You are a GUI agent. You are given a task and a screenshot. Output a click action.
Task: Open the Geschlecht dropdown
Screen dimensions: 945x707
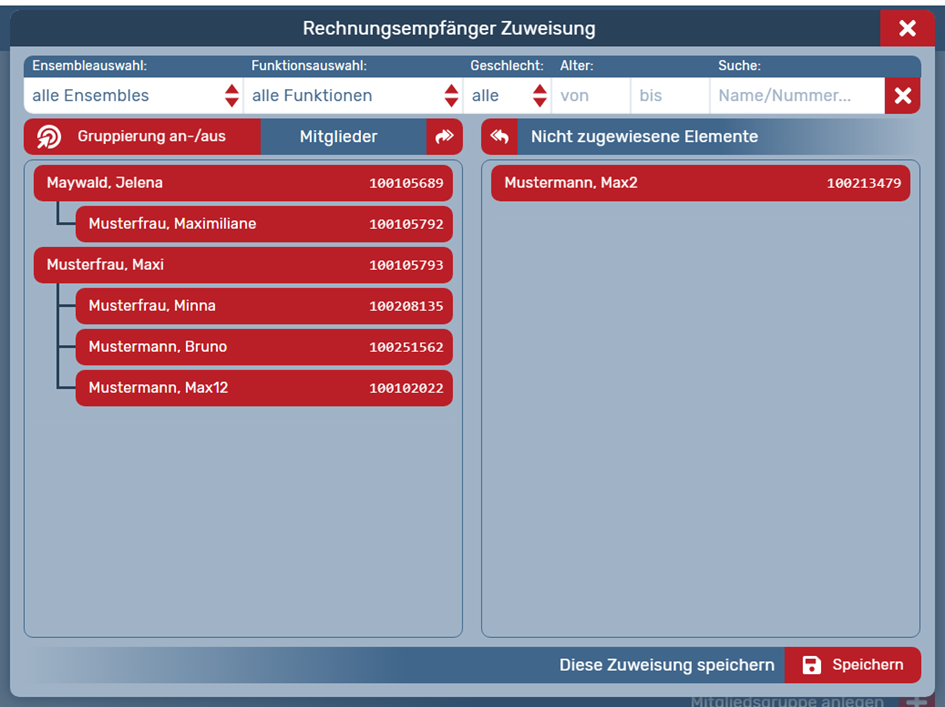508,96
